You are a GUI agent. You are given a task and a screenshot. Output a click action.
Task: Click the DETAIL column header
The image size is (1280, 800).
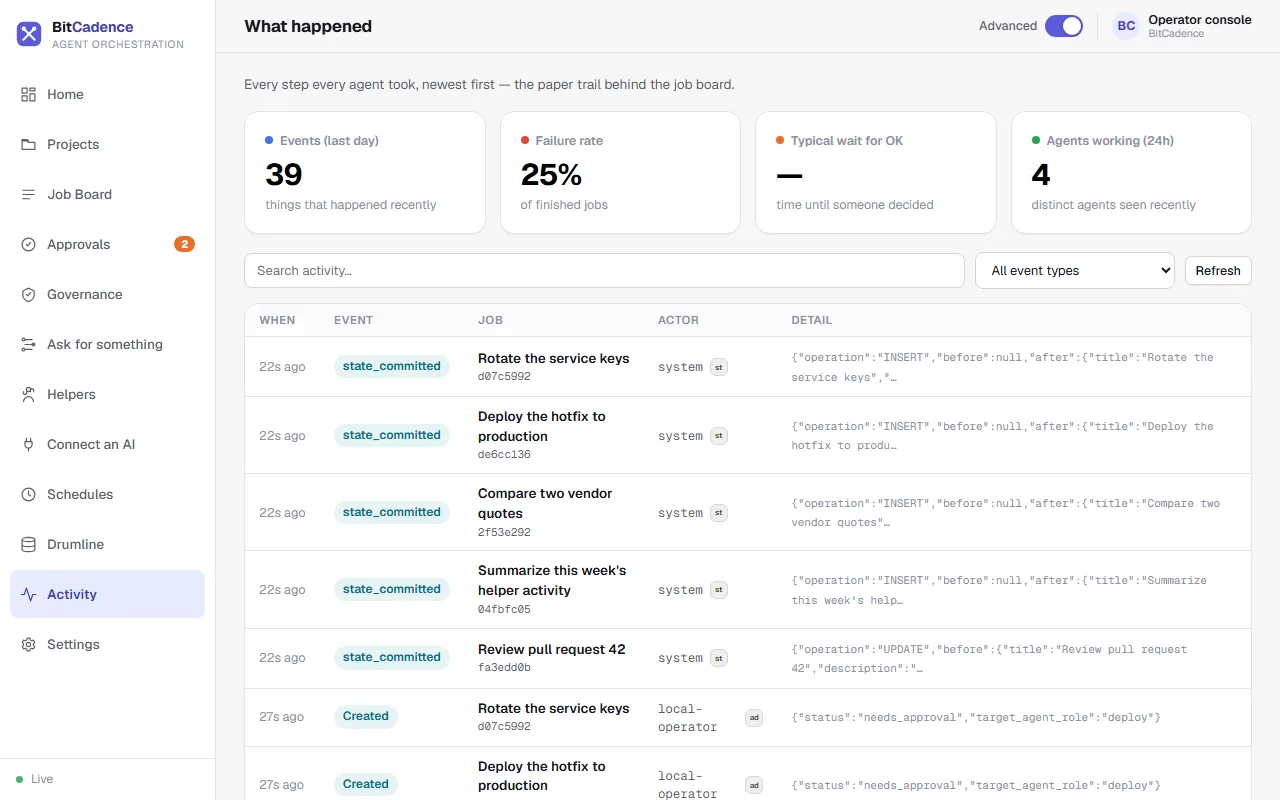(x=811, y=320)
